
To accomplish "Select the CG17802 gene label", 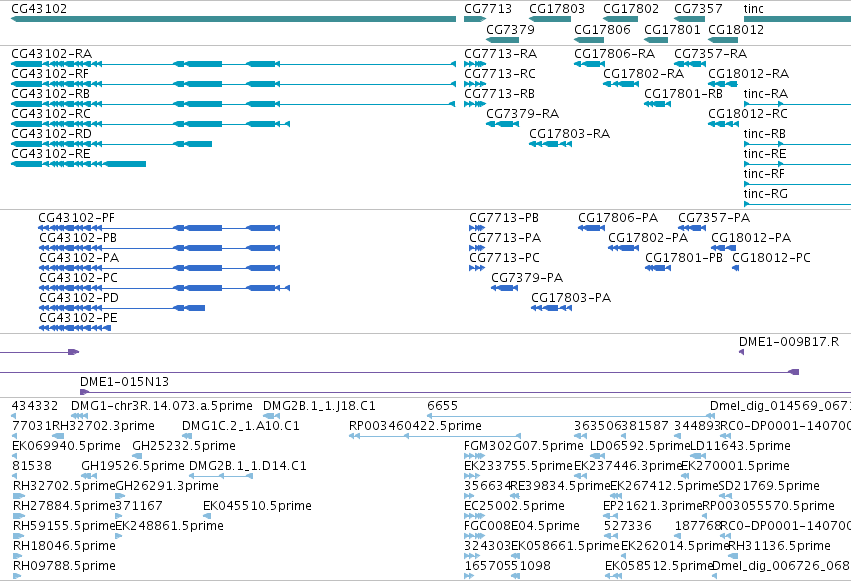I will 631,9.
